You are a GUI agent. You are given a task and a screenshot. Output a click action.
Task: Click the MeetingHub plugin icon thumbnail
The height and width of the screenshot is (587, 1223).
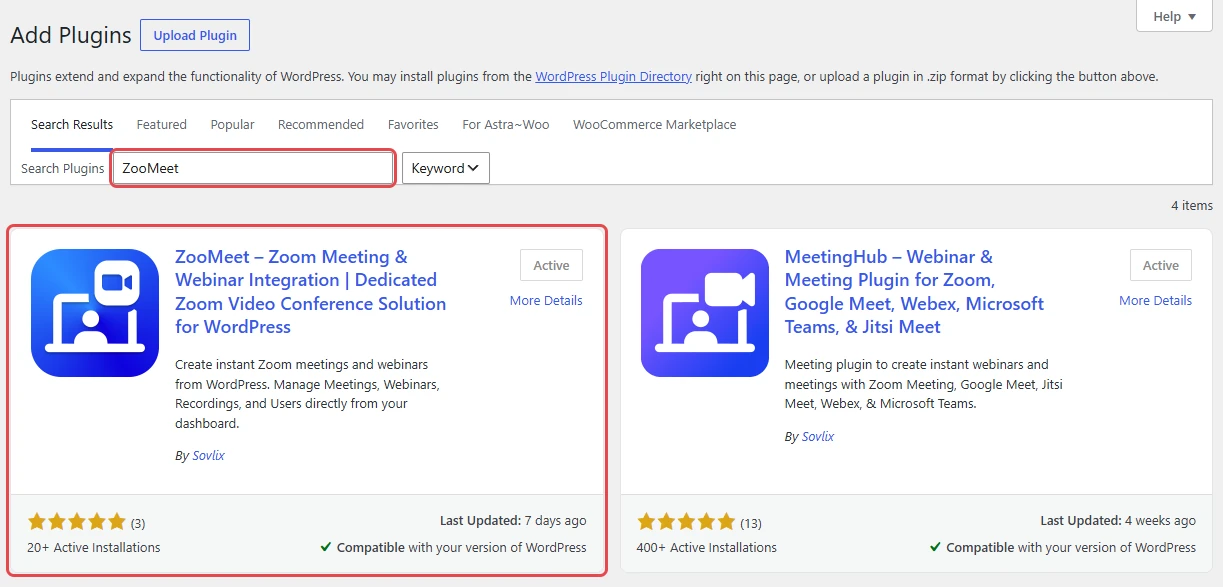coord(705,313)
